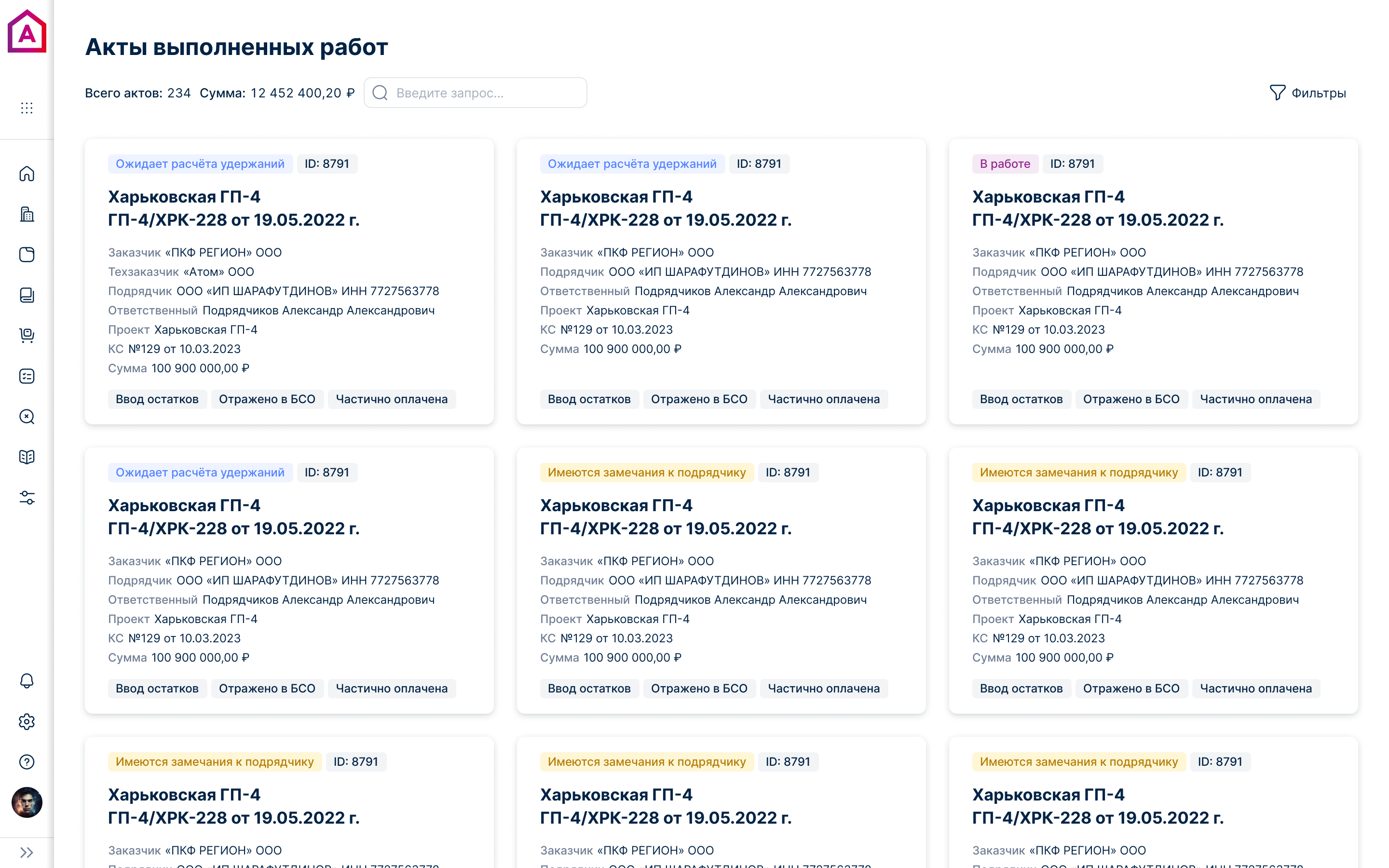Open the Фильтры filter panel

coord(1307,93)
